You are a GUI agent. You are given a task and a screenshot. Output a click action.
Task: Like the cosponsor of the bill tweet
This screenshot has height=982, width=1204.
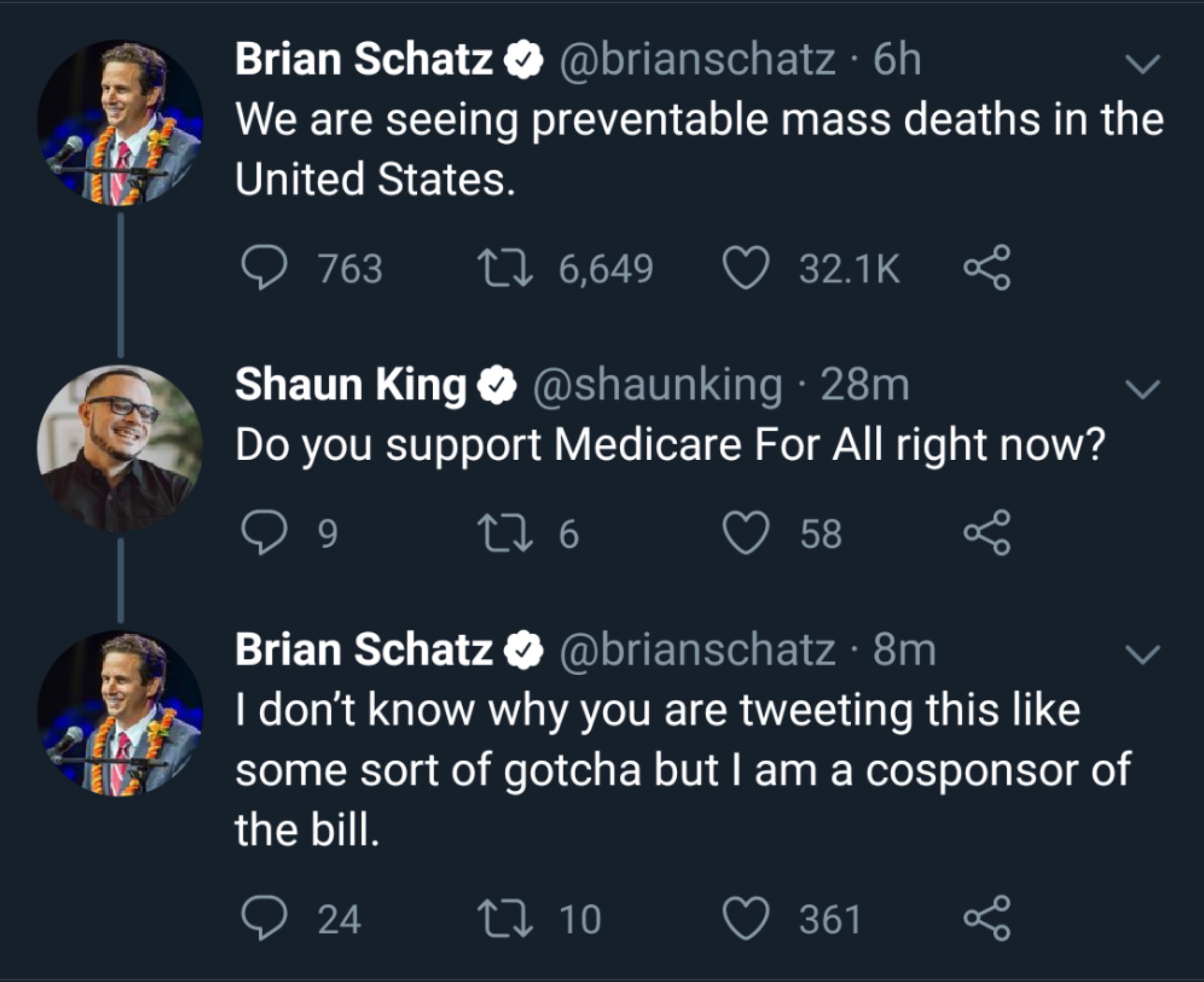coord(746,919)
